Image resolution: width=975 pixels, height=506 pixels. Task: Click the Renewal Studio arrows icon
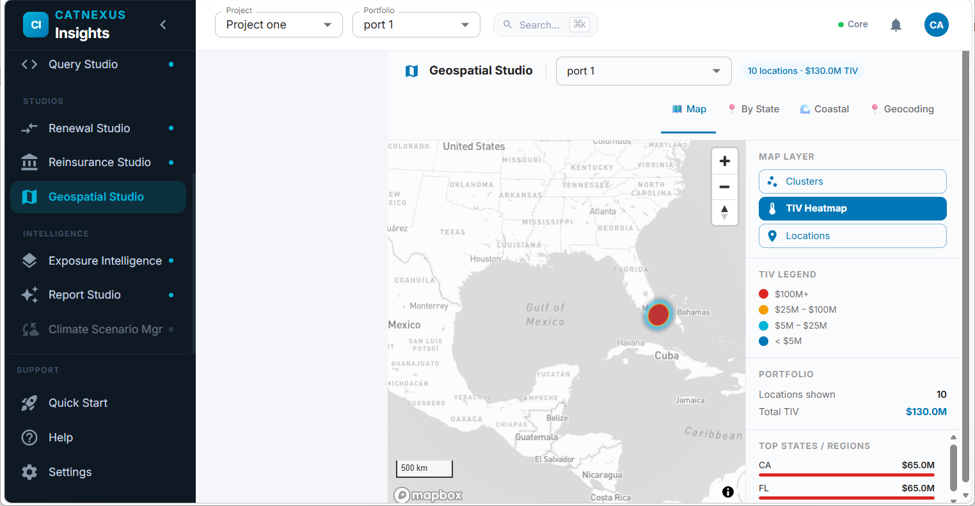pyautogui.click(x=29, y=129)
